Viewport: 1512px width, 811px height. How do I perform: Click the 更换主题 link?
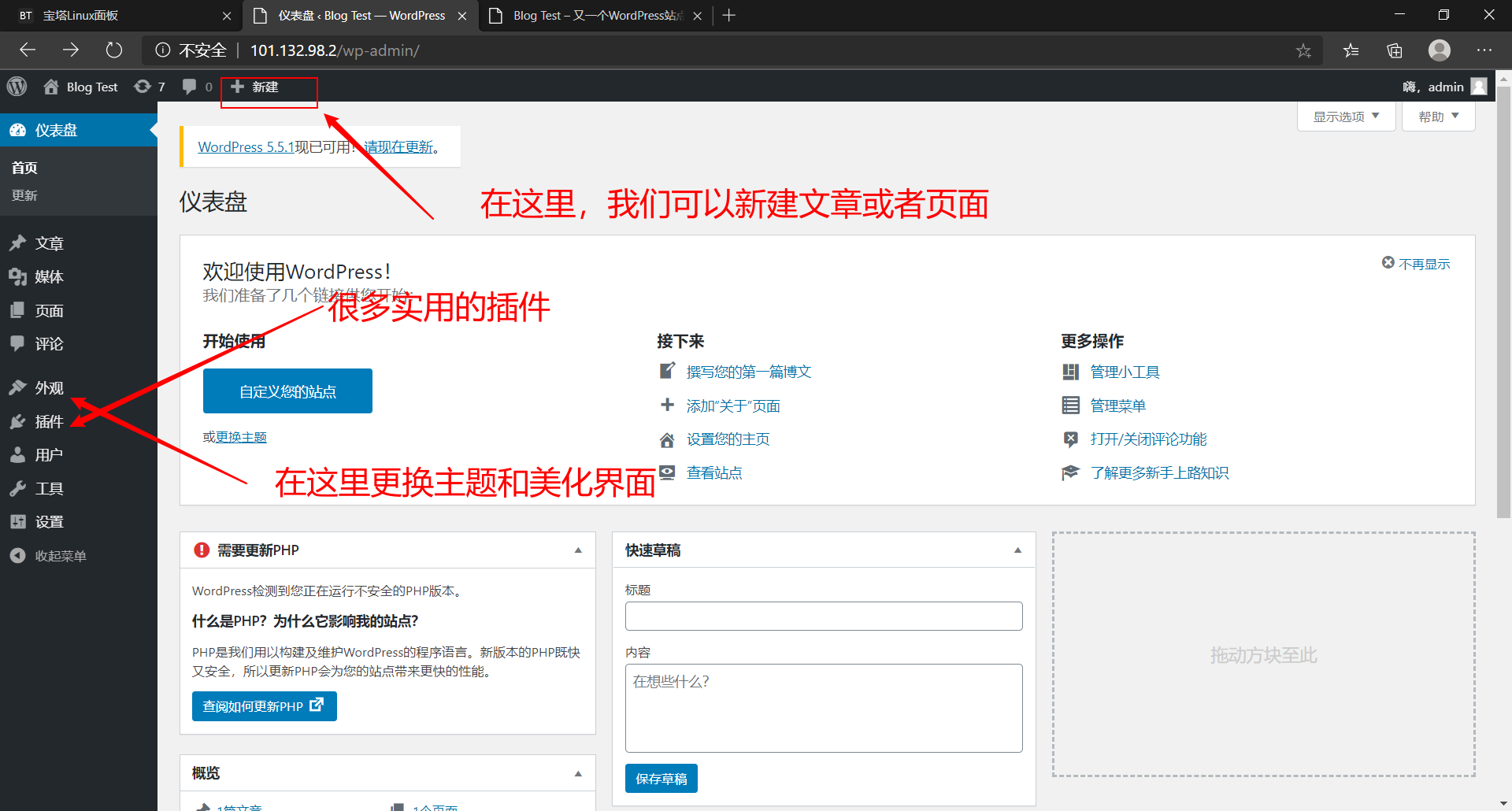(241, 437)
